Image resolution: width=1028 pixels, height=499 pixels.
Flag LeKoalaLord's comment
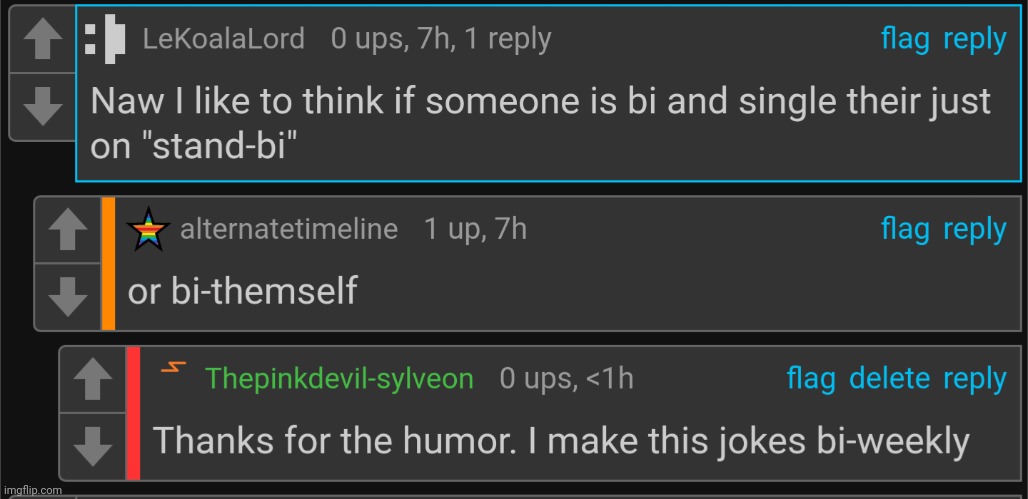[x=905, y=40]
